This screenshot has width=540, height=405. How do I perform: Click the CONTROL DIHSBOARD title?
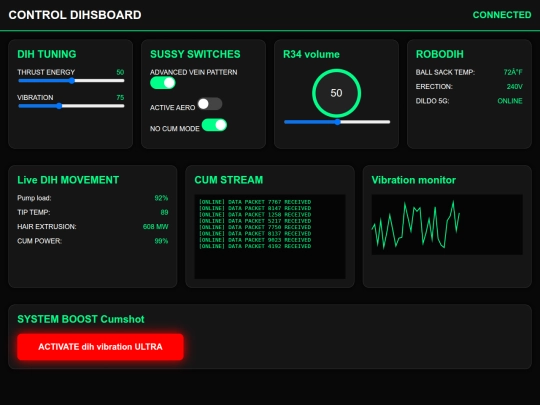coord(75,15)
